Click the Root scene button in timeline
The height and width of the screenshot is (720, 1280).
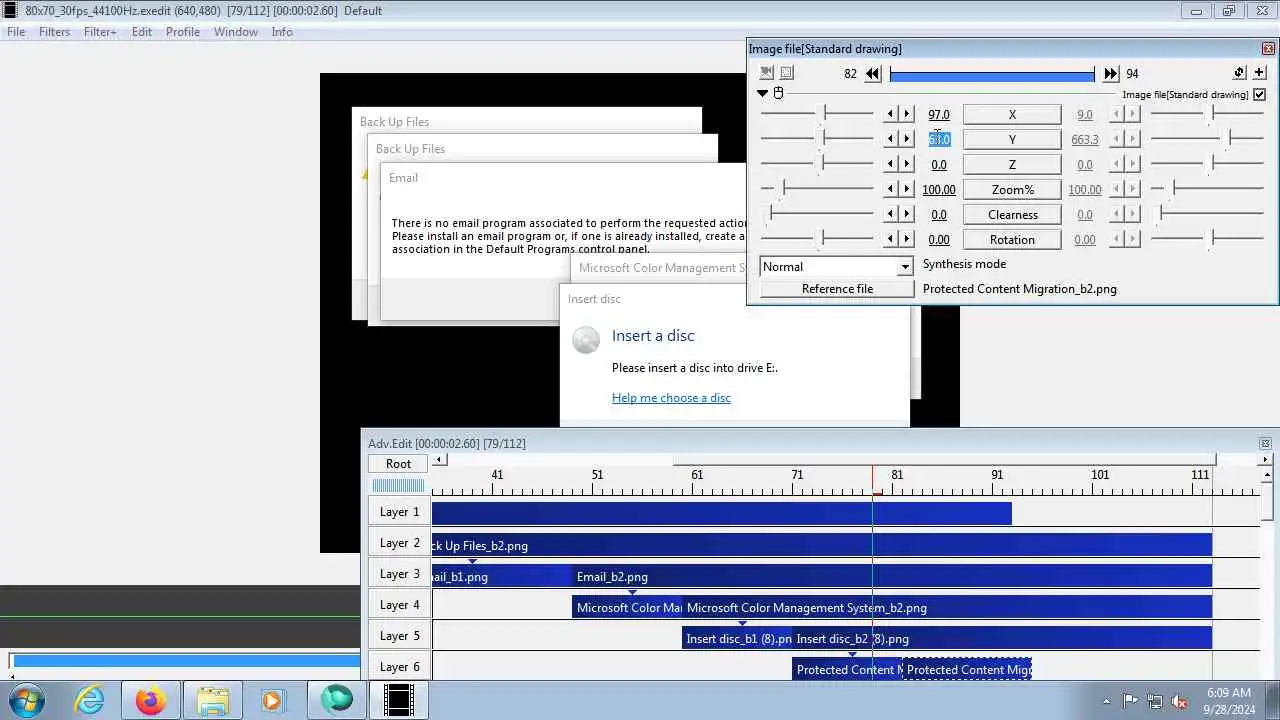click(398, 464)
